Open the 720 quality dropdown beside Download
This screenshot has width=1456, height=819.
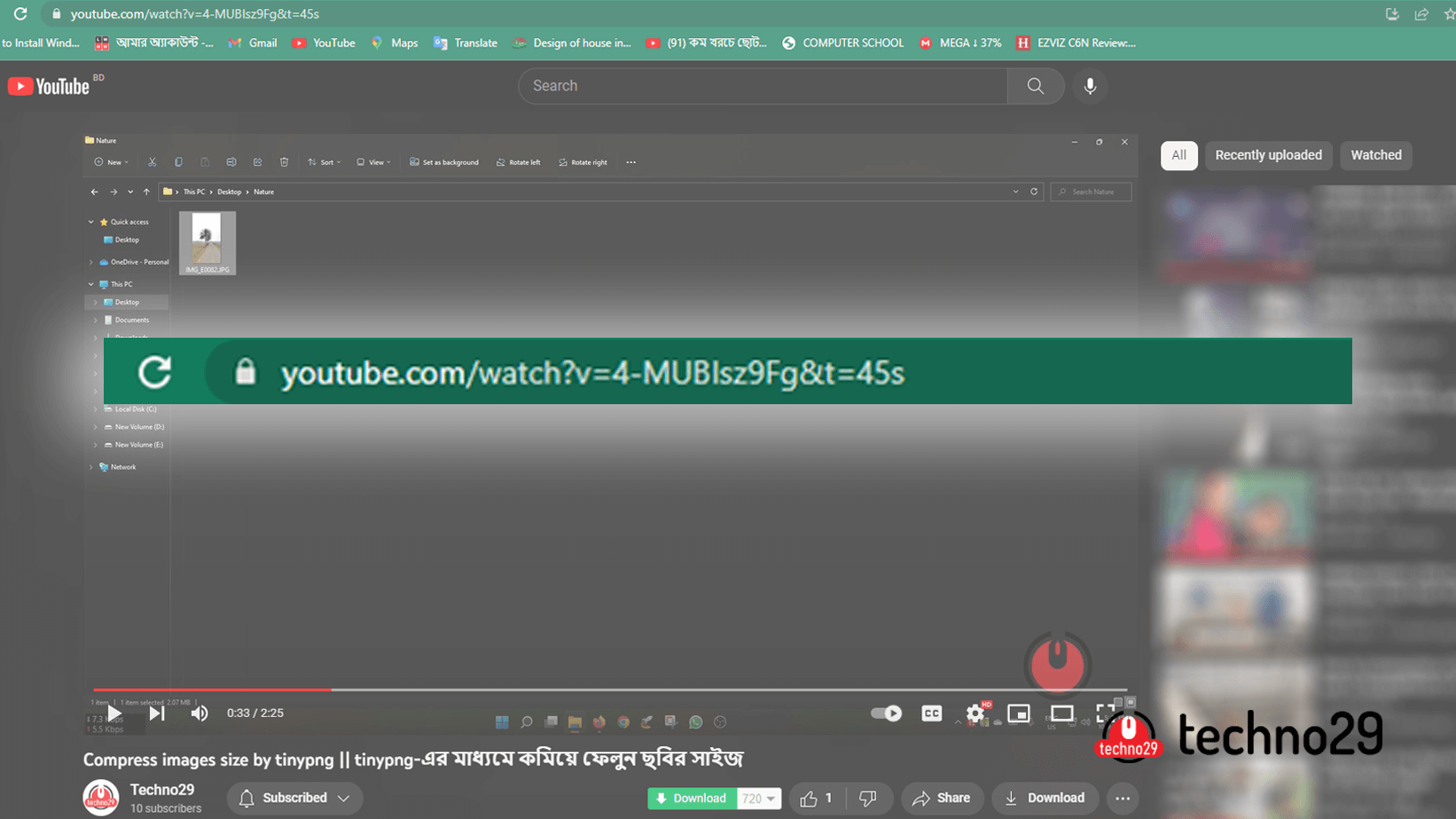point(759,799)
